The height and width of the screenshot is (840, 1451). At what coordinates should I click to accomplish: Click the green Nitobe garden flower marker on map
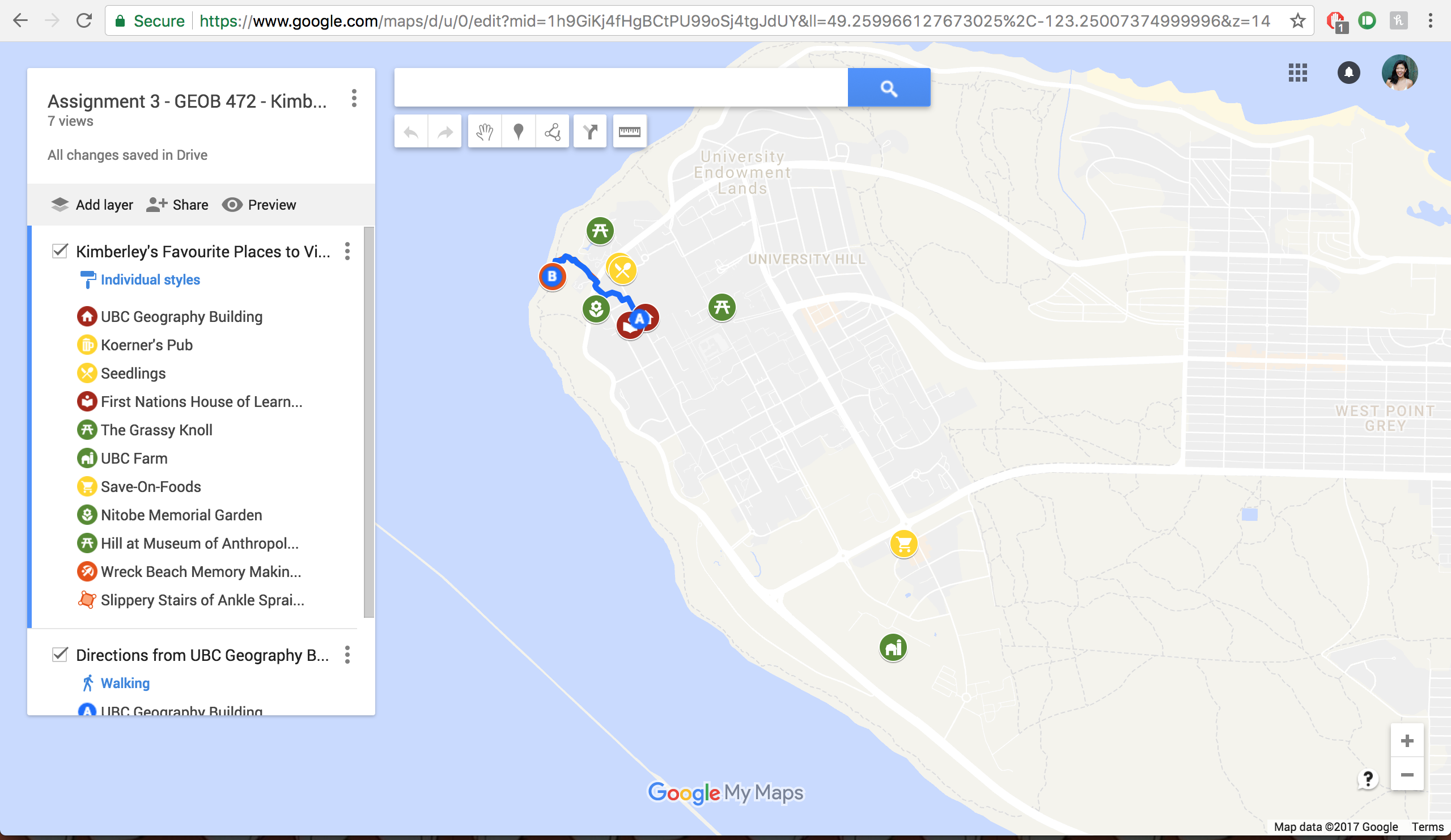coord(596,309)
